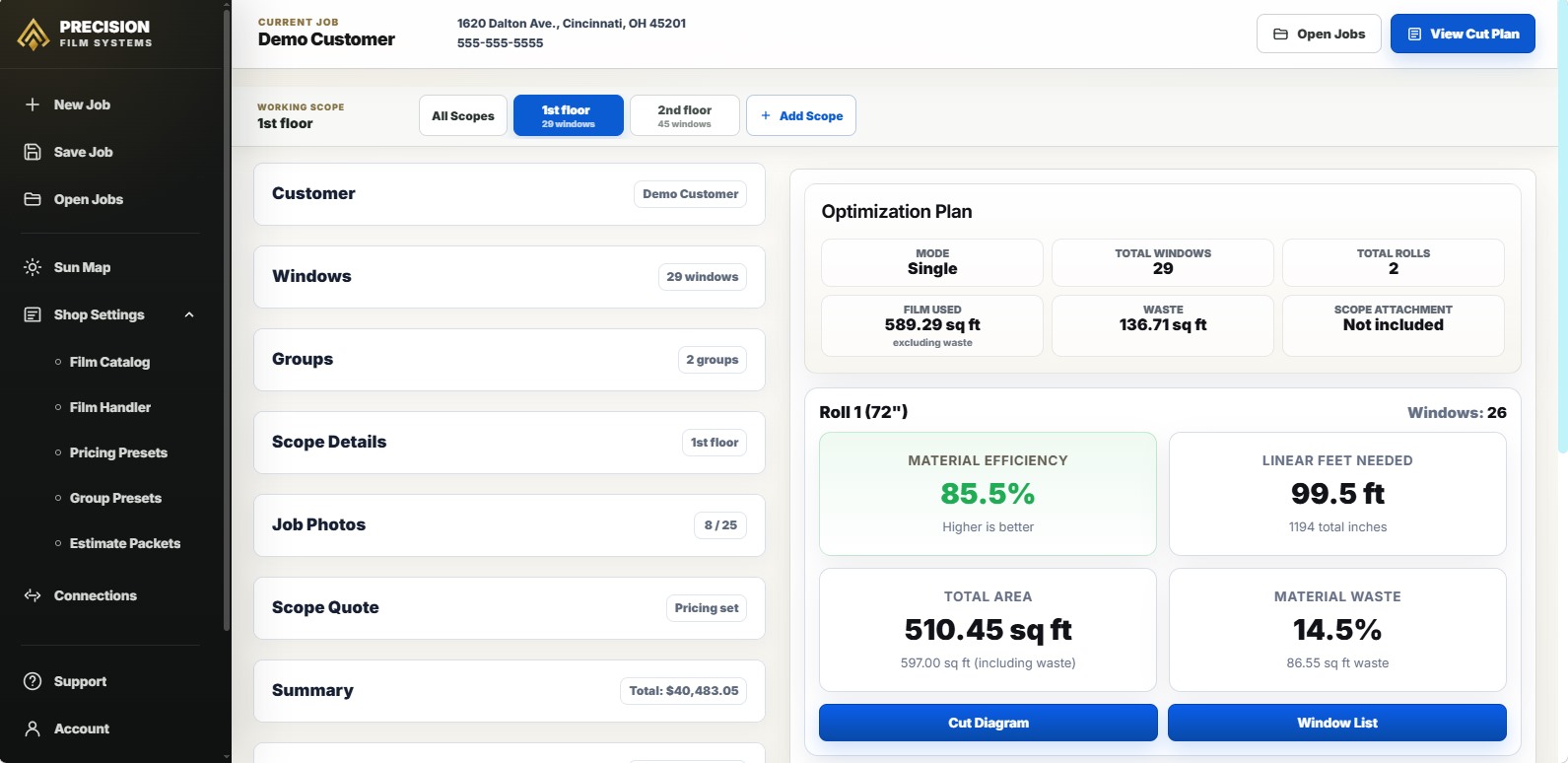Click the View Cut Plan button
The image size is (1568, 763).
(x=1463, y=34)
